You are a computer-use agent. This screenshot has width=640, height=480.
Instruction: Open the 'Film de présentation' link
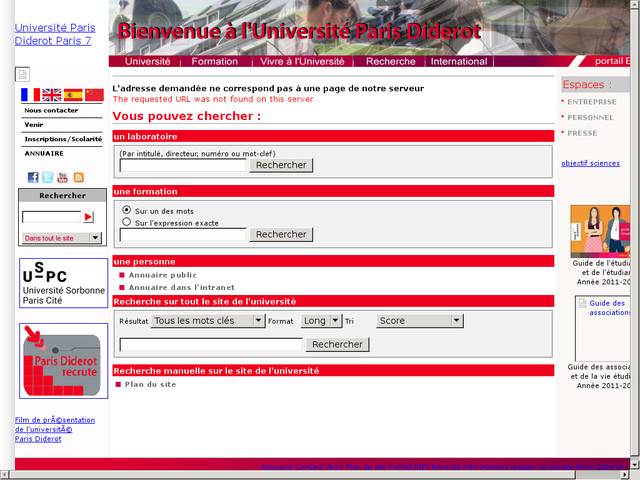click(x=55, y=429)
